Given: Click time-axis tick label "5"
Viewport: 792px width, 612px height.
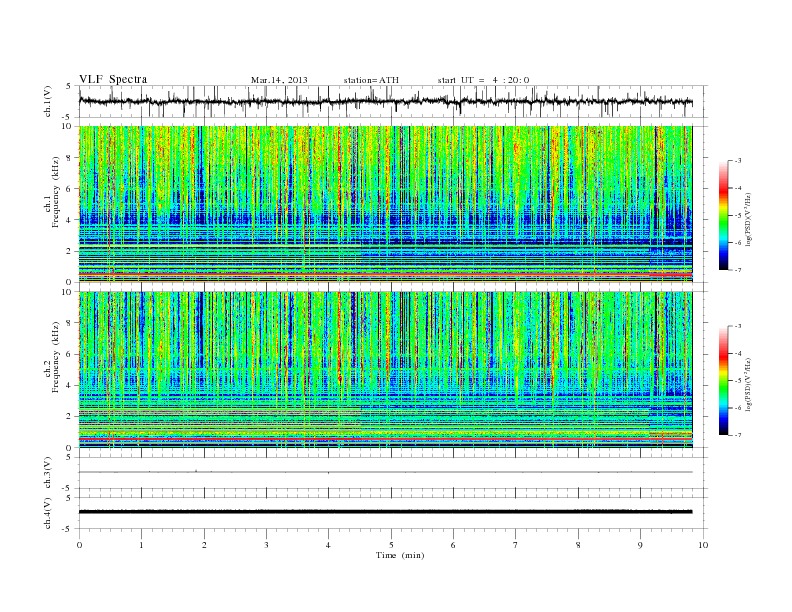Looking at the screenshot, I should pos(391,545).
